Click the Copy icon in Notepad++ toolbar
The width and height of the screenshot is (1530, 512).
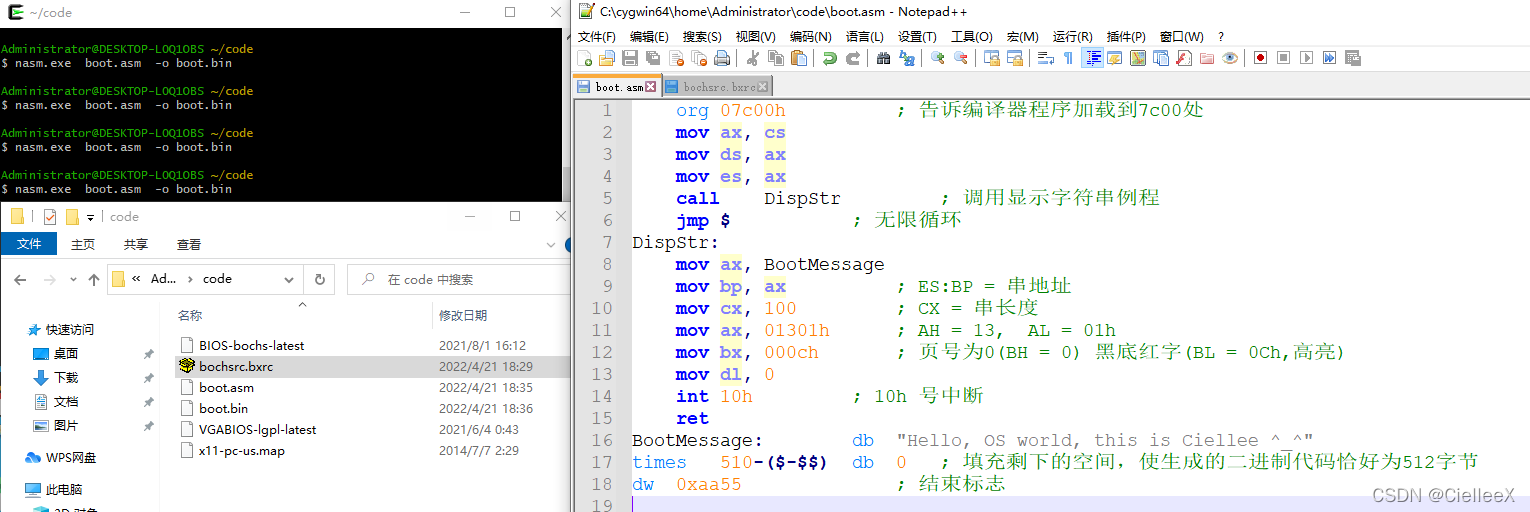click(x=776, y=58)
